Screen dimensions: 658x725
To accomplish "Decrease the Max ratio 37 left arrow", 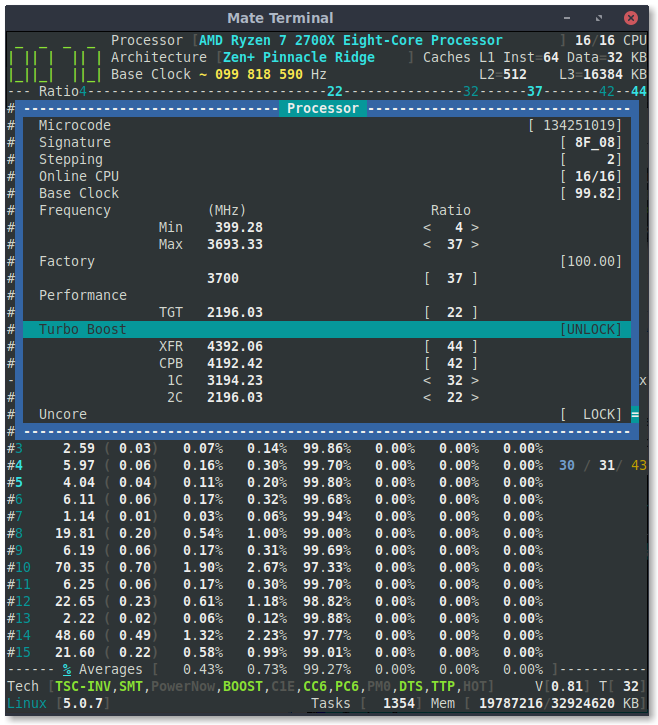I will click(x=427, y=245).
